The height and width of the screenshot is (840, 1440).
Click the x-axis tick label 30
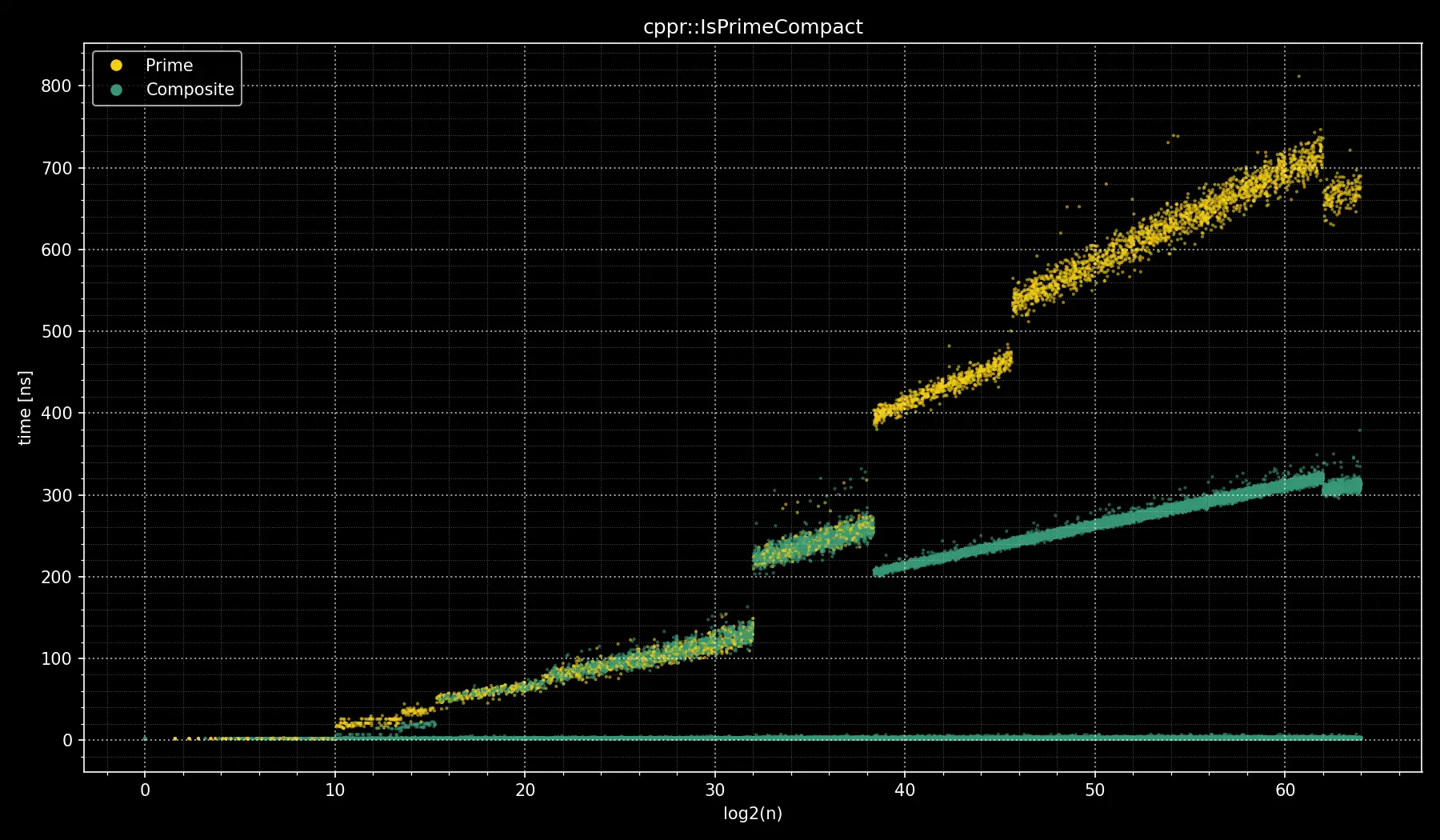[714, 790]
